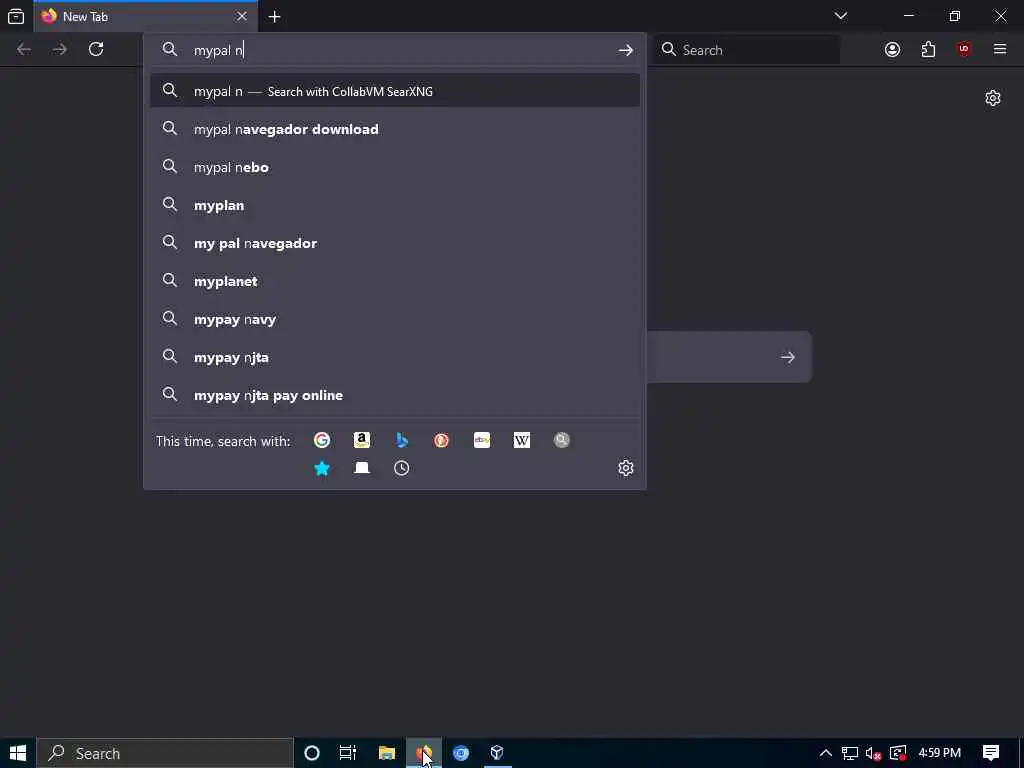Click the Windows taskbar Search box

(x=165, y=753)
